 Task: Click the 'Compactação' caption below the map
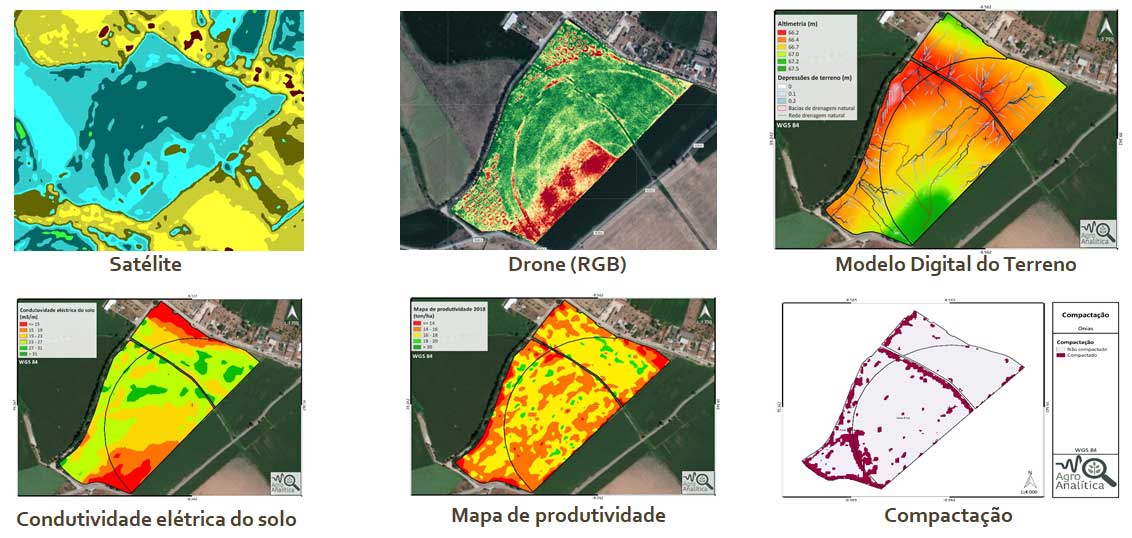tap(949, 516)
